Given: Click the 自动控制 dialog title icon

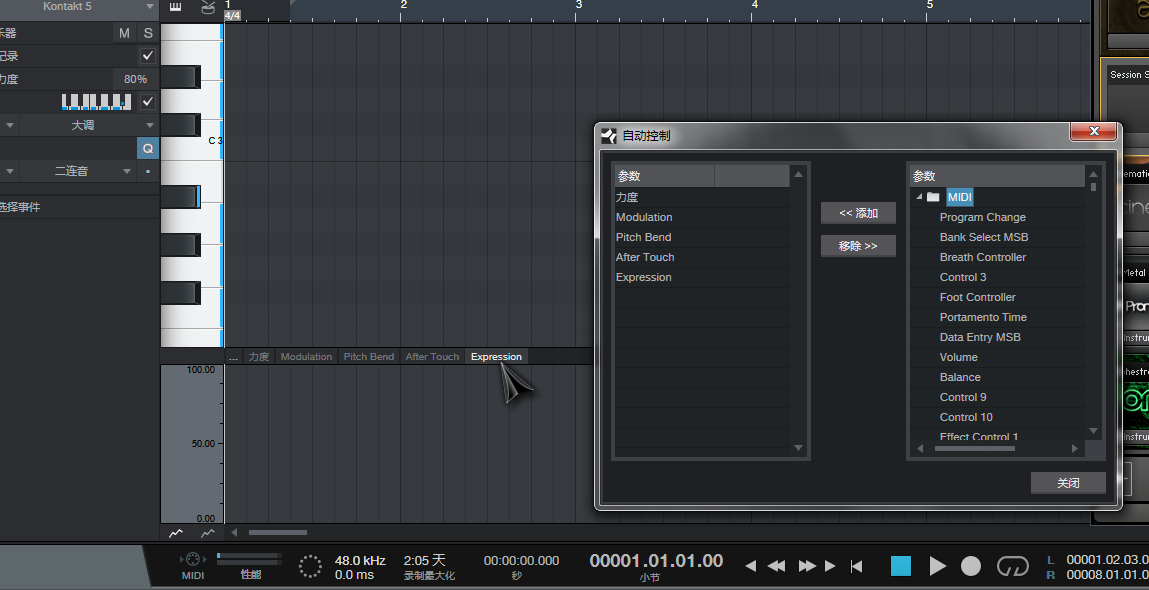Looking at the screenshot, I should tap(608, 136).
